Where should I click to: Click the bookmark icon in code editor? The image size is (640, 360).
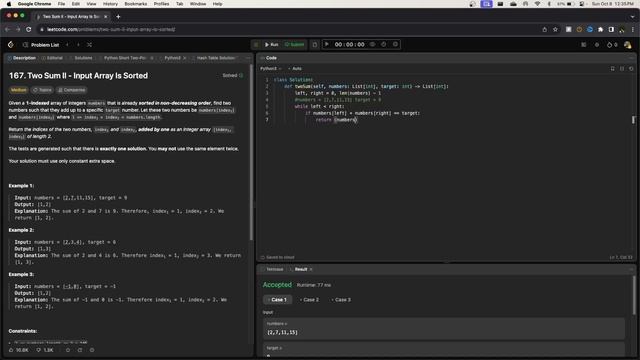point(613,69)
